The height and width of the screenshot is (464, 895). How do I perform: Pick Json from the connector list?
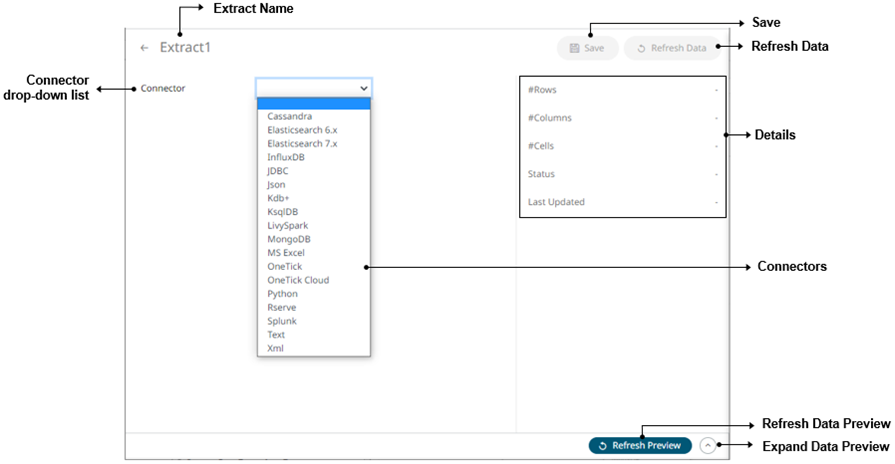(x=314, y=184)
